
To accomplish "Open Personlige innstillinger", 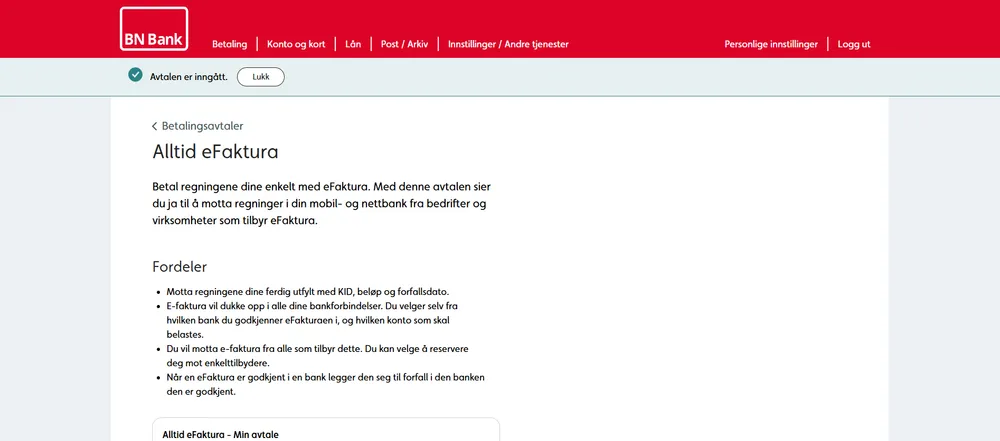I will [x=771, y=44].
